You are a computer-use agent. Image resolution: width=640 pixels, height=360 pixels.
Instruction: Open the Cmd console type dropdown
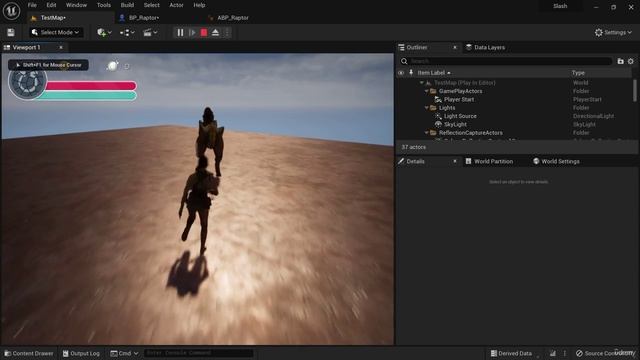tap(124, 353)
